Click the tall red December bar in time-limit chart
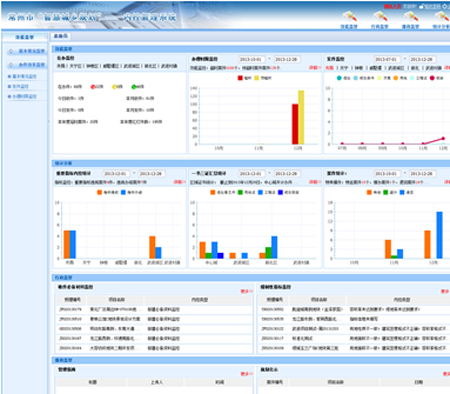450x394 pixels. tap(295, 124)
